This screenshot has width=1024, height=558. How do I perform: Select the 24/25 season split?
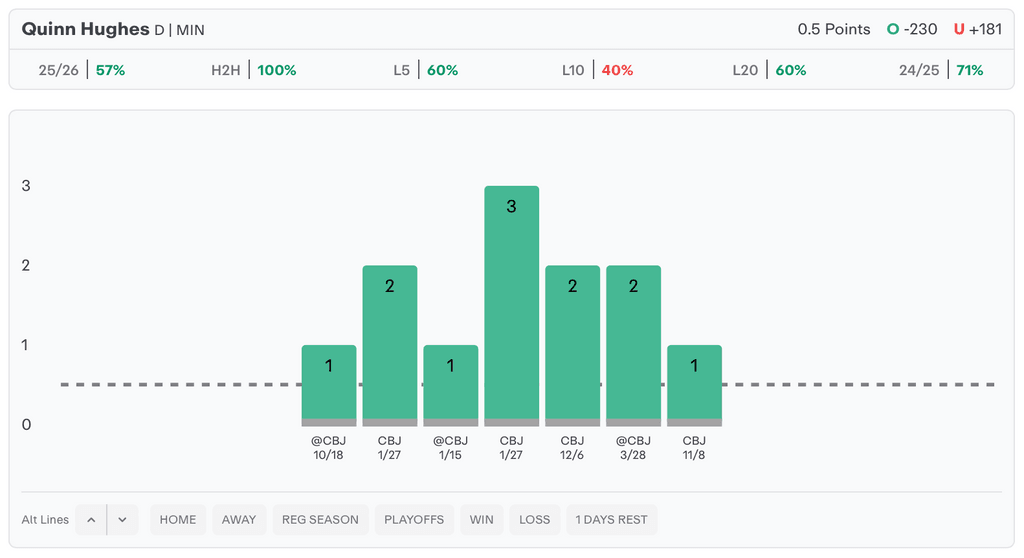pos(940,70)
